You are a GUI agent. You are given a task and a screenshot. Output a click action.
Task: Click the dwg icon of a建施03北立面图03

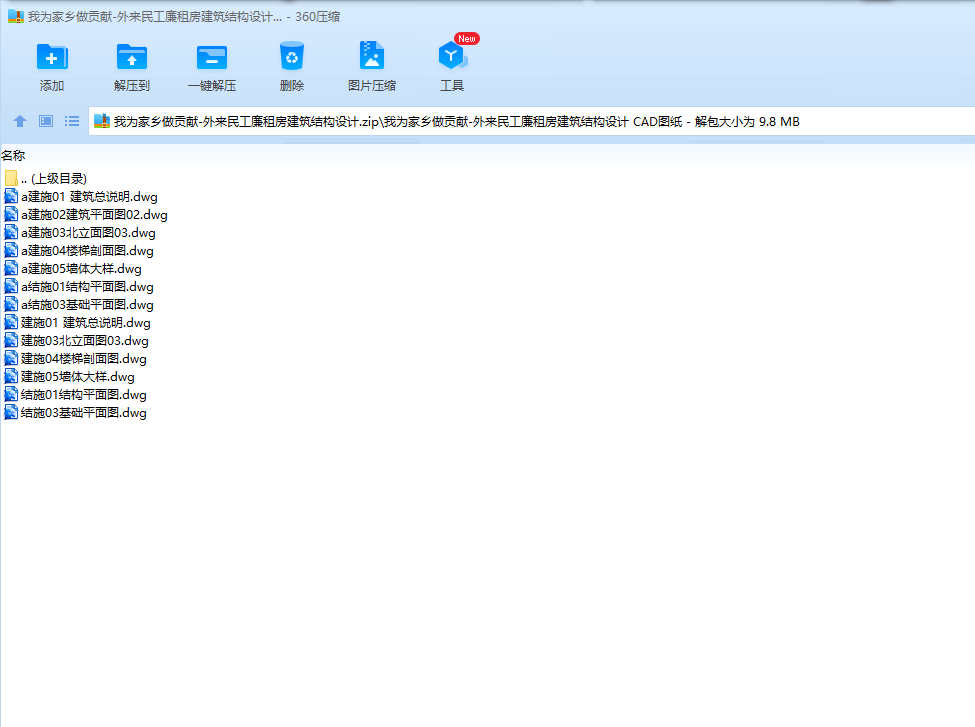11,233
